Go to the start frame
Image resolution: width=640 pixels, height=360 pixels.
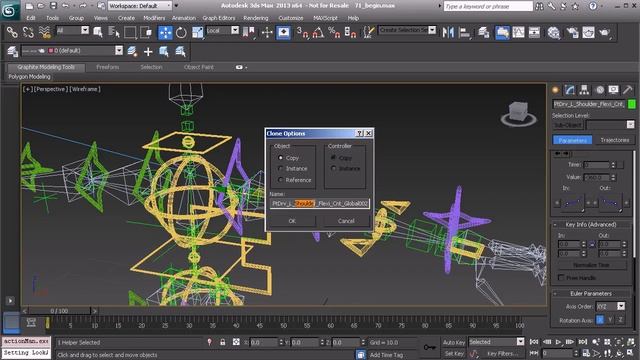[534, 342]
